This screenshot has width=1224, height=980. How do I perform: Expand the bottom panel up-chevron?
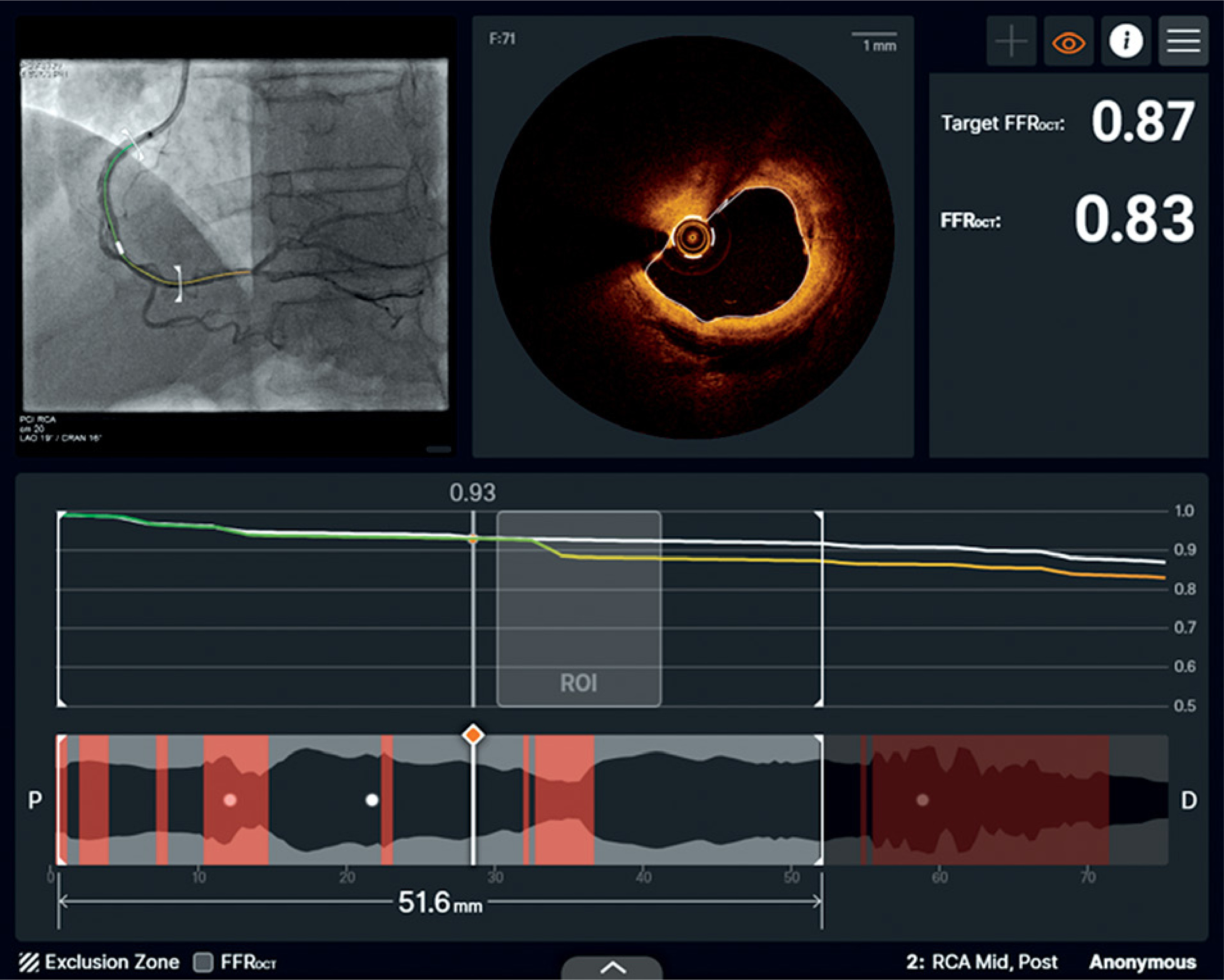(612, 968)
